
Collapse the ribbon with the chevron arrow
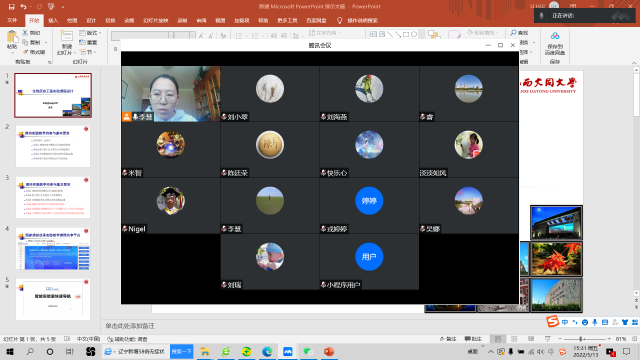[634, 62]
